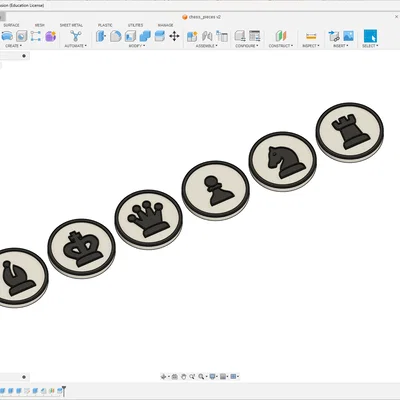Click the configuration table icon in Configure
Image resolution: width=400 pixels, height=400 pixels.
pyautogui.click(x=254, y=36)
